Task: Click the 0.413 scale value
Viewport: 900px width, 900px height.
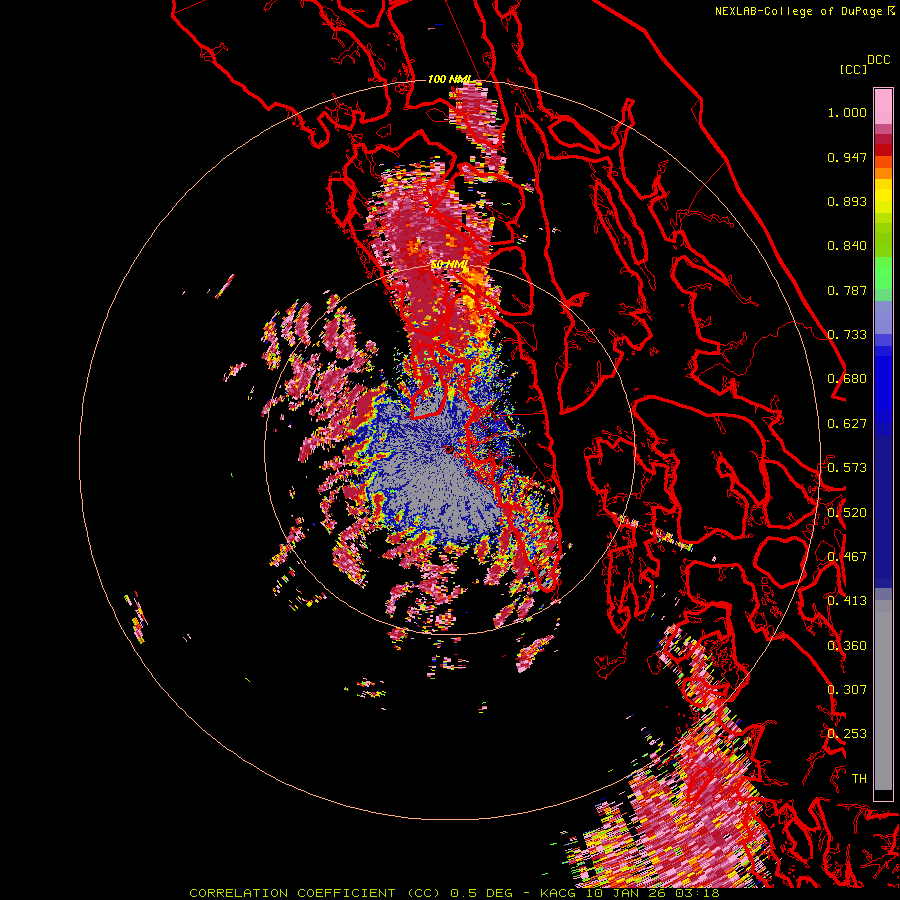Action: coord(847,601)
